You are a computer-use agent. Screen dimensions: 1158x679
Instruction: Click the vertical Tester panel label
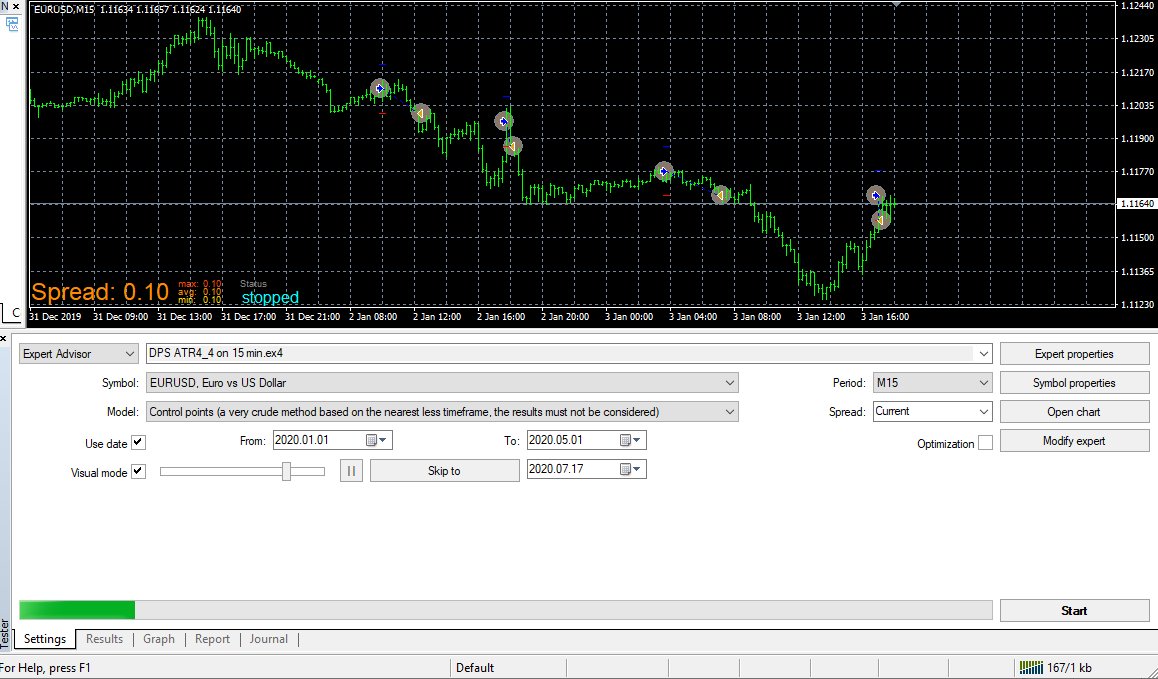click(x=5, y=635)
